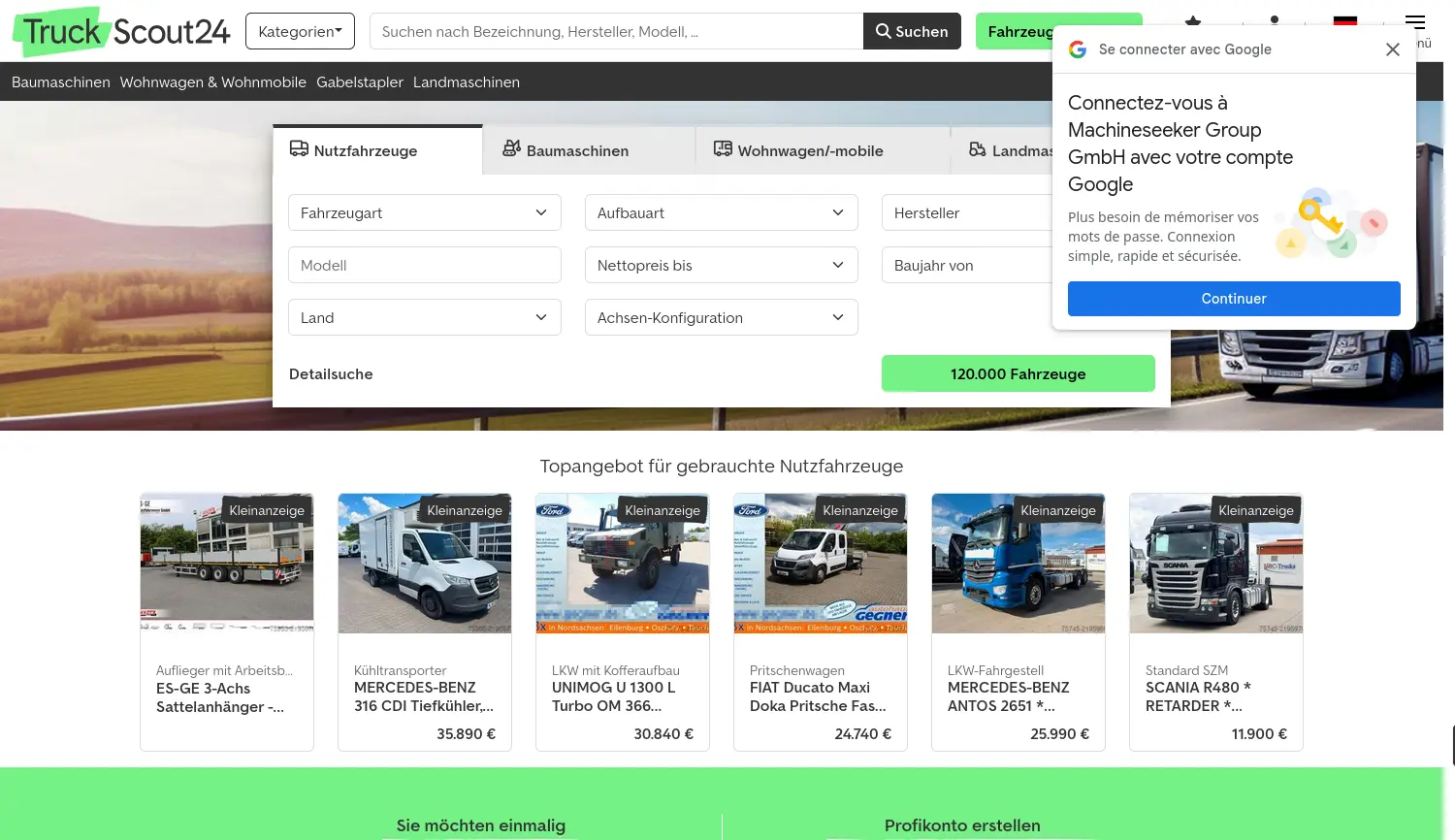Open Gabelstapler navigation link

point(360,82)
